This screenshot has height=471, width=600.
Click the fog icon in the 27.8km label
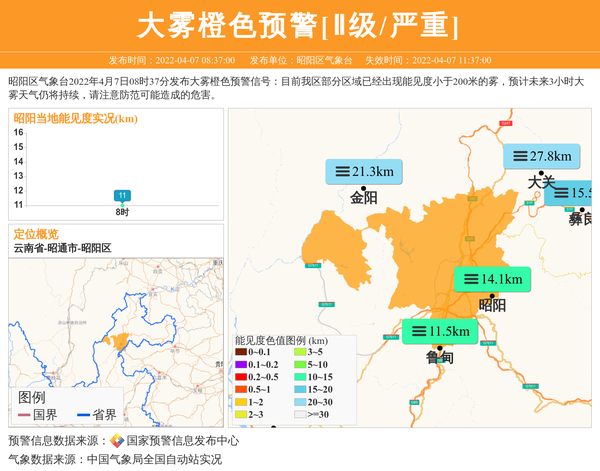[x=520, y=156]
